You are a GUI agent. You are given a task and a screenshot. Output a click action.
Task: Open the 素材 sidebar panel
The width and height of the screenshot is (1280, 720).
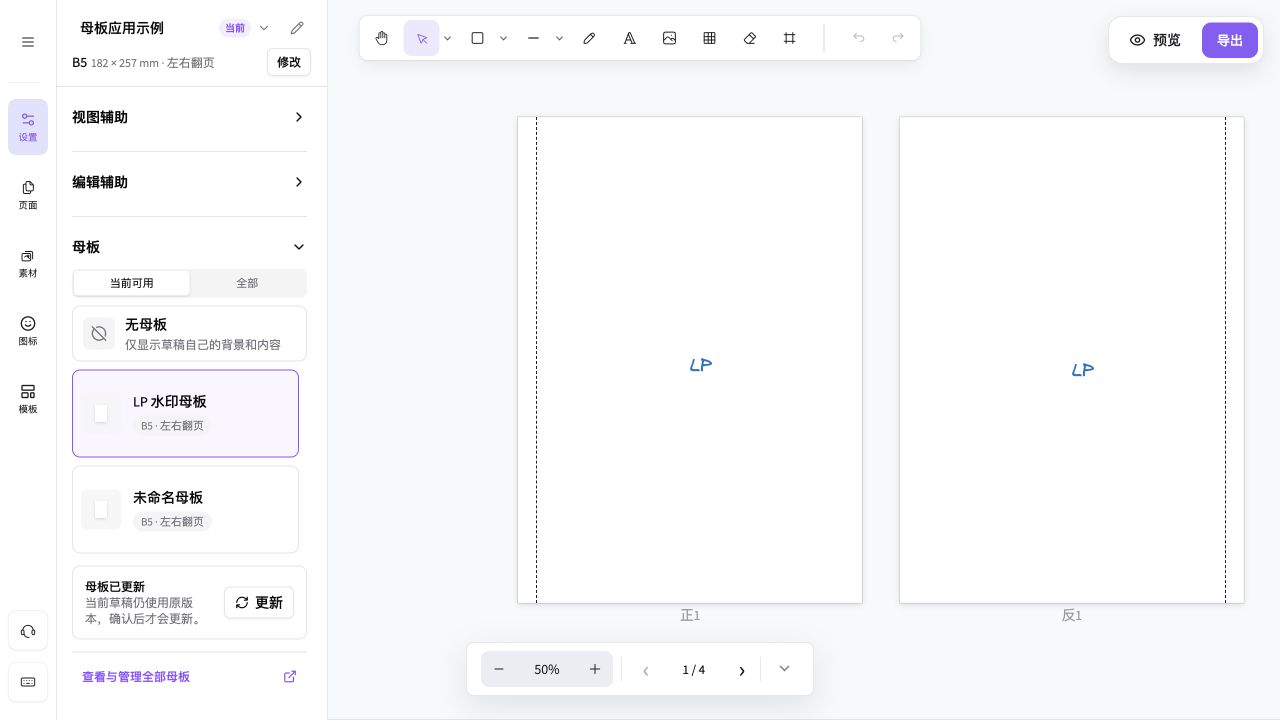pyautogui.click(x=28, y=263)
